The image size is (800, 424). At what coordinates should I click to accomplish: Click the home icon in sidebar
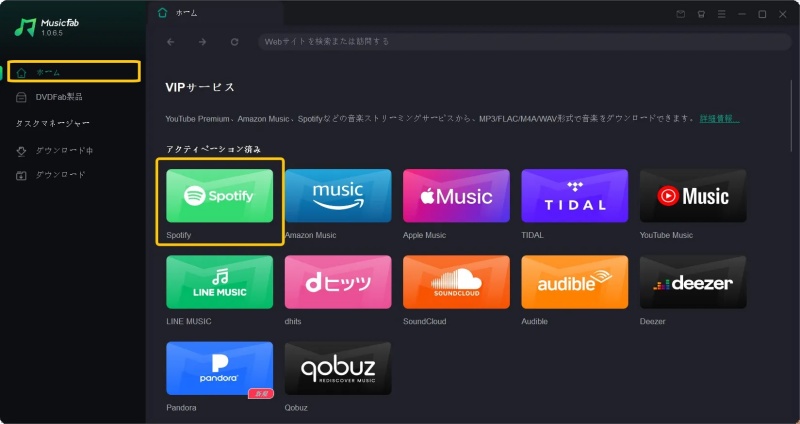21,73
